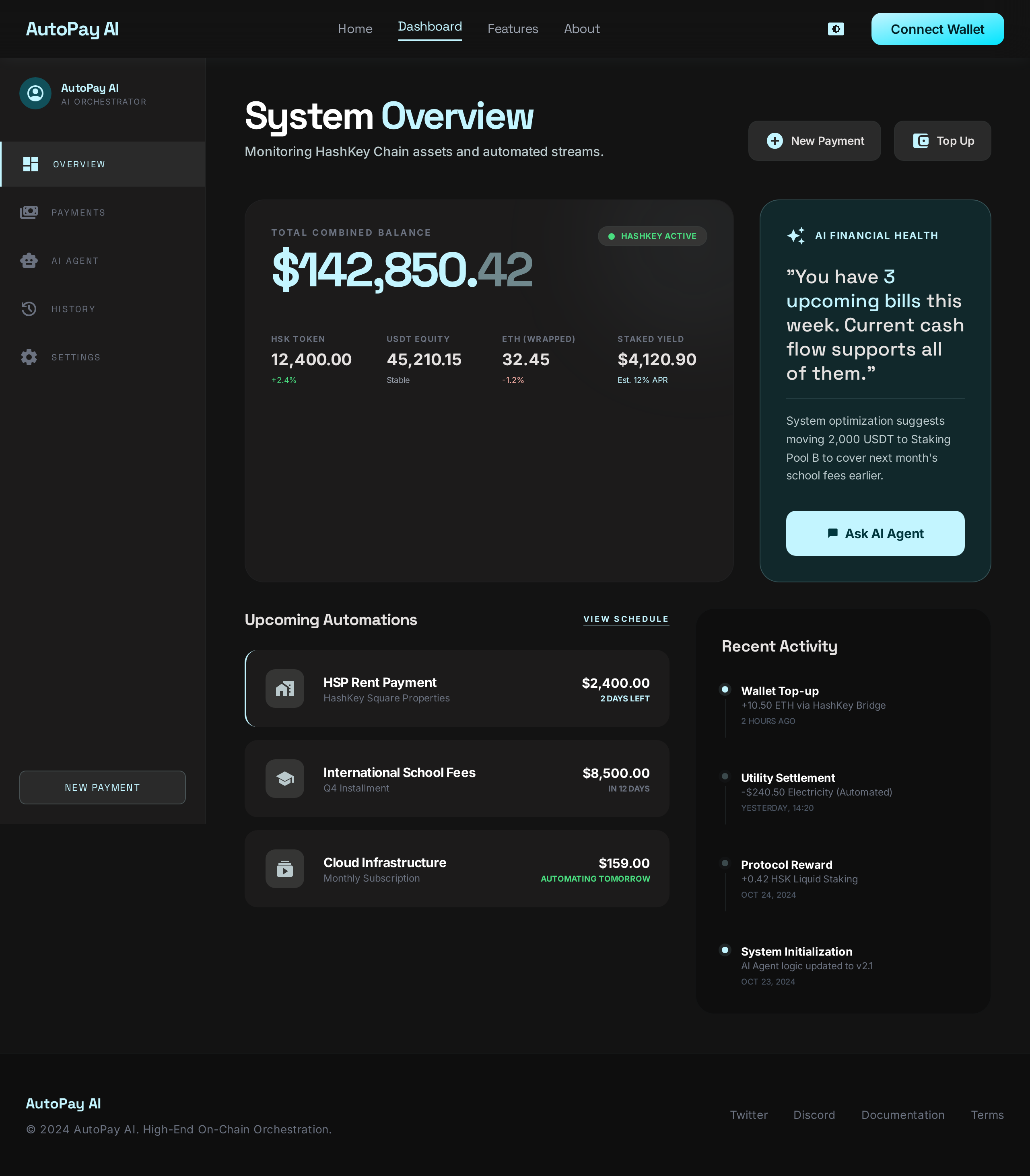Click the USDT Equity 45,210.15 value
Image resolution: width=1030 pixels, height=1176 pixels.
pyautogui.click(x=424, y=360)
